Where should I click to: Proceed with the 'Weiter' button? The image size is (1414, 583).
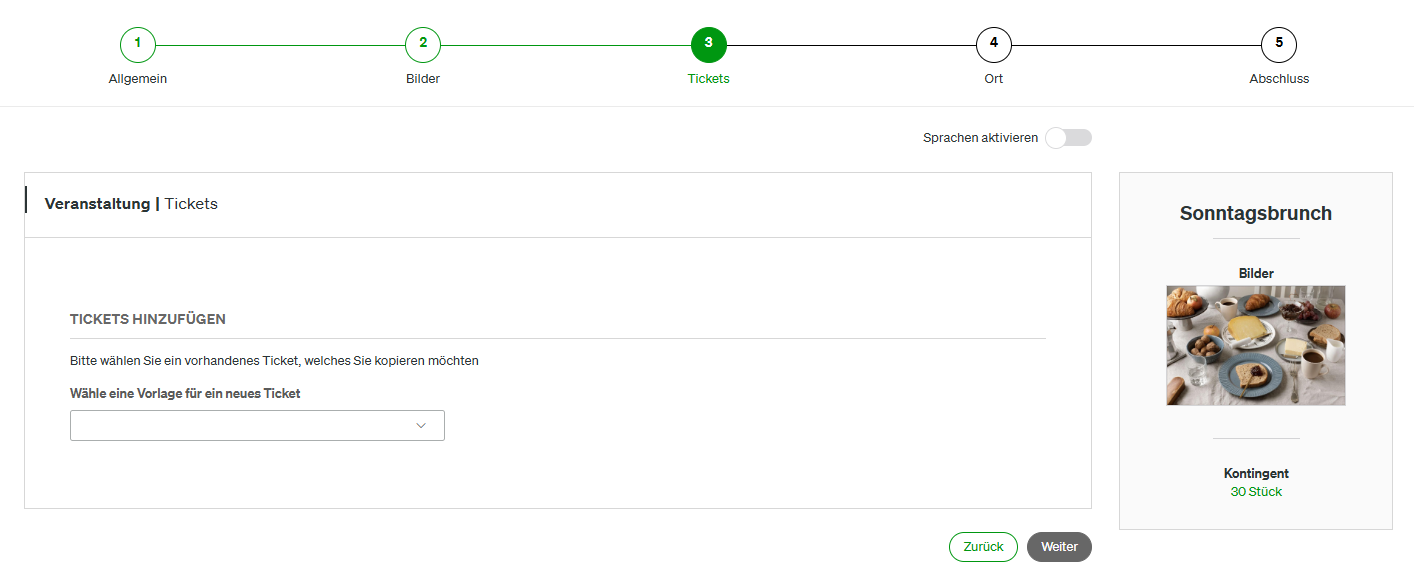coord(1059,547)
